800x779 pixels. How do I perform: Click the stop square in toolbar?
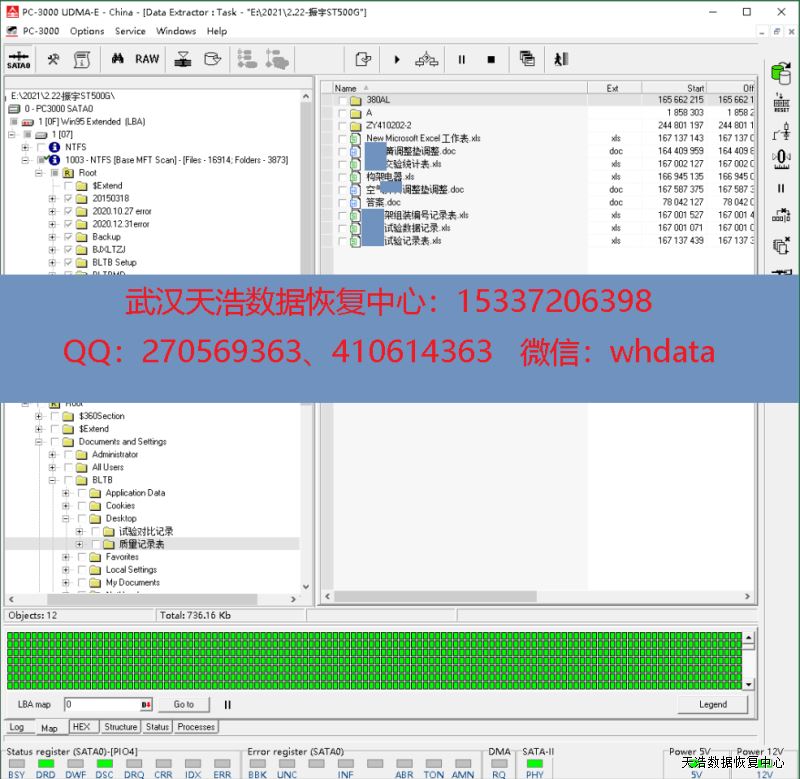click(x=491, y=60)
